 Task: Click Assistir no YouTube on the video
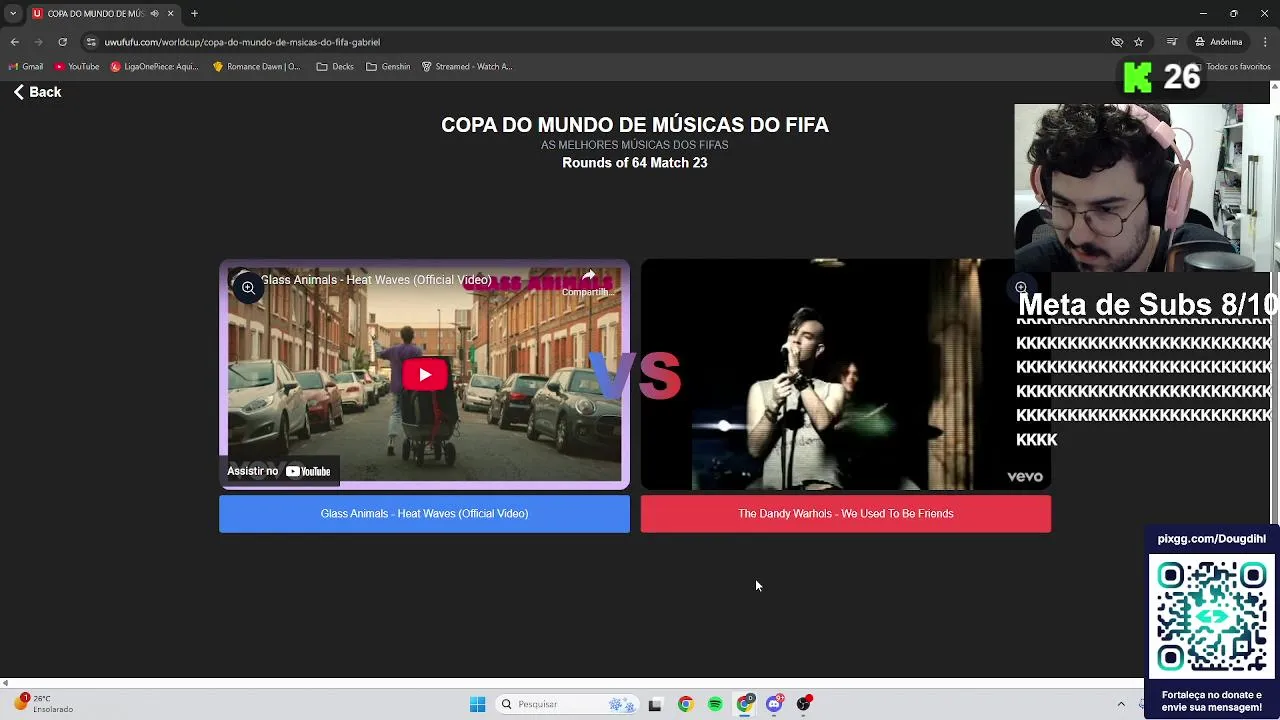[279, 471]
